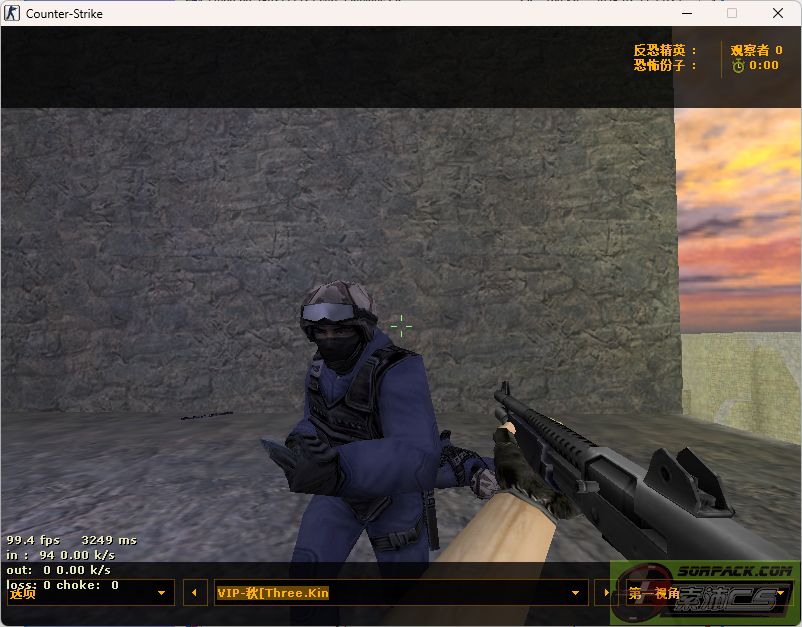Click the 99.4 fps readout
Image resolution: width=802 pixels, height=627 pixels.
point(33,540)
